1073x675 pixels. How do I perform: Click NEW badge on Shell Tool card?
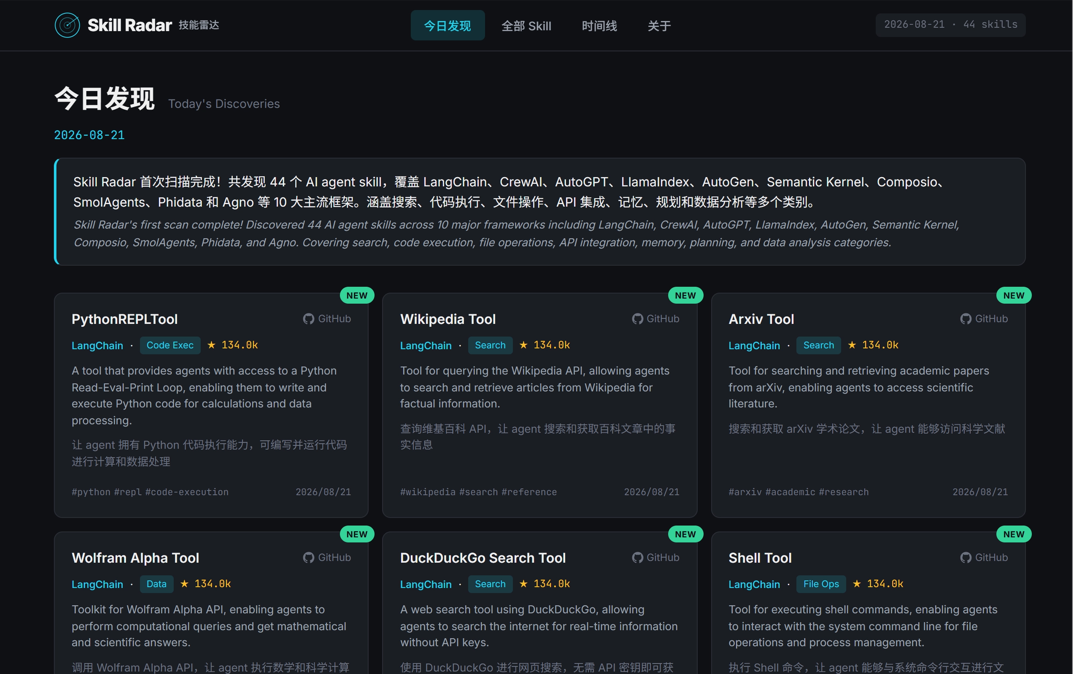tap(1014, 535)
